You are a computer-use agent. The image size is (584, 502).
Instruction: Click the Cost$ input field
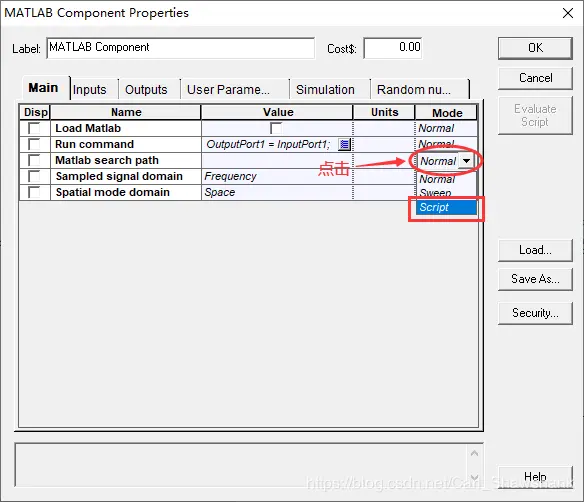pos(393,48)
